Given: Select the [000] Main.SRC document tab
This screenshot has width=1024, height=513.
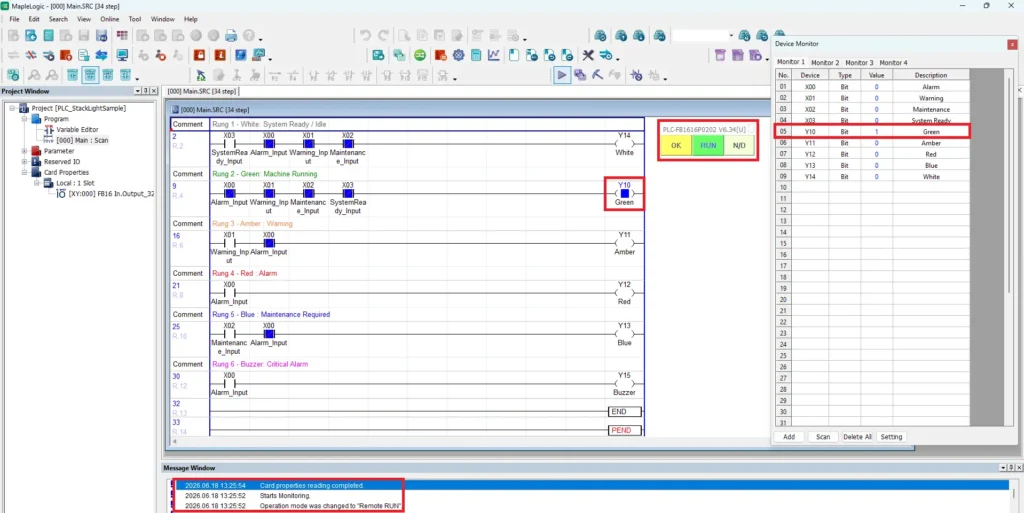Looking at the screenshot, I should tap(201, 91).
